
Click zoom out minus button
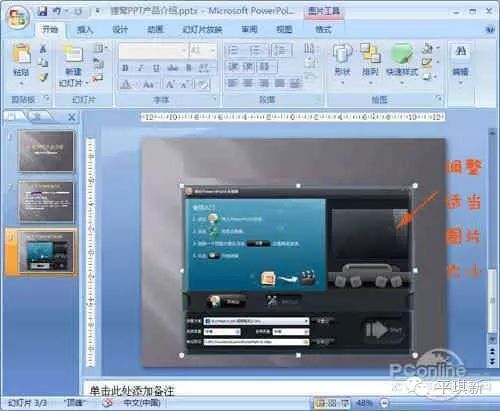385,404
